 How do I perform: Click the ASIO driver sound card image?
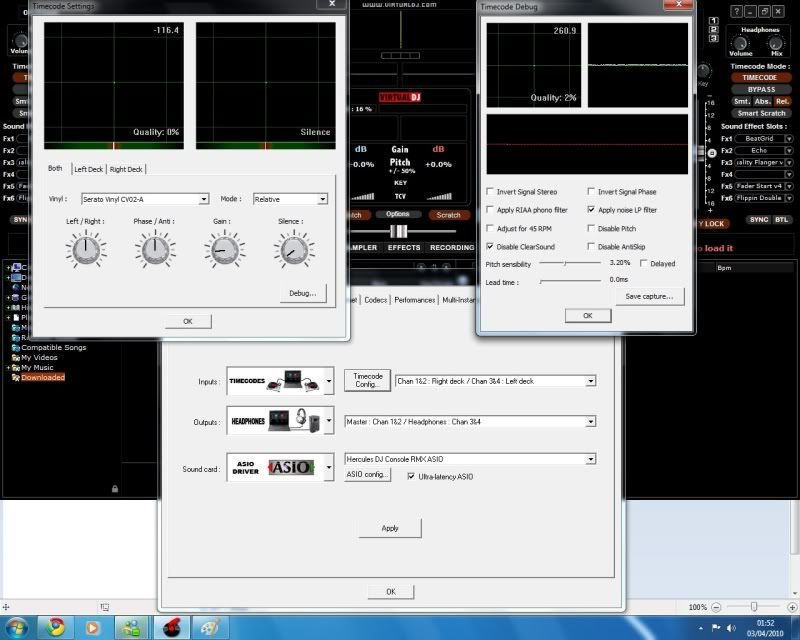tap(275, 467)
